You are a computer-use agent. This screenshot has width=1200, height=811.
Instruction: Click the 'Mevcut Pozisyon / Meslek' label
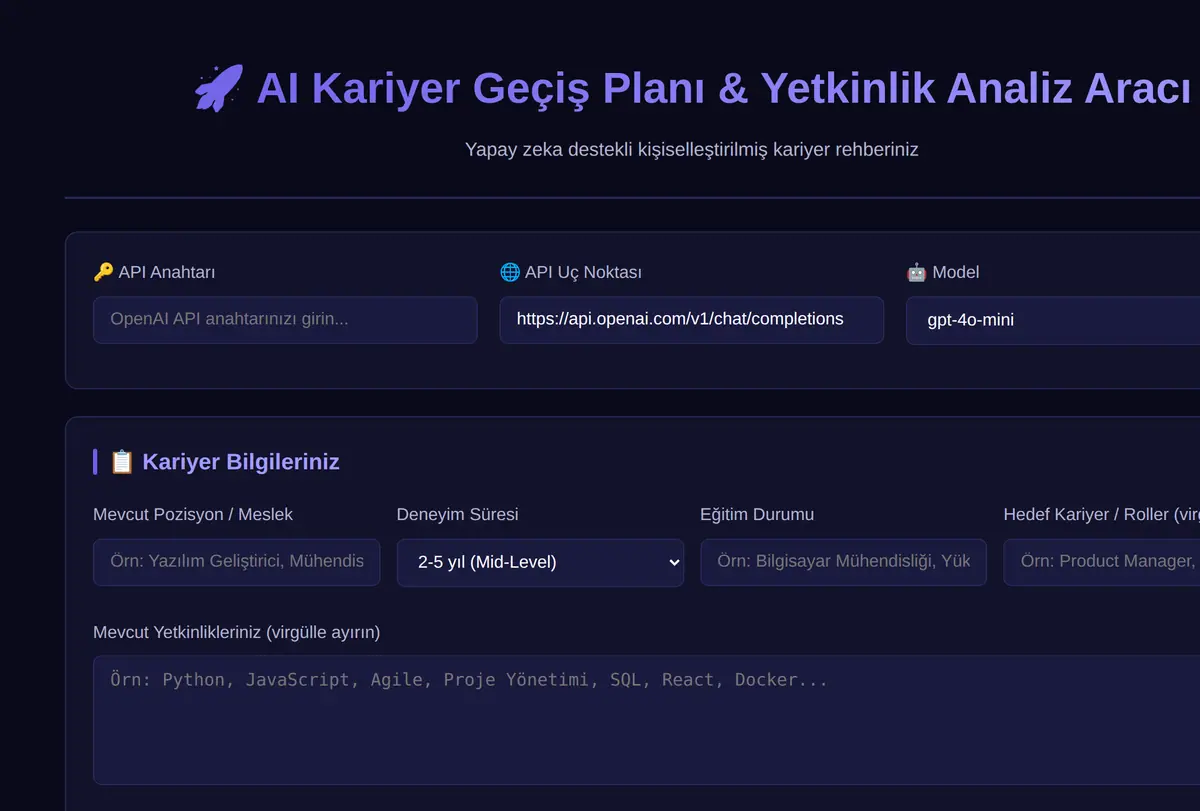[193, 515]
